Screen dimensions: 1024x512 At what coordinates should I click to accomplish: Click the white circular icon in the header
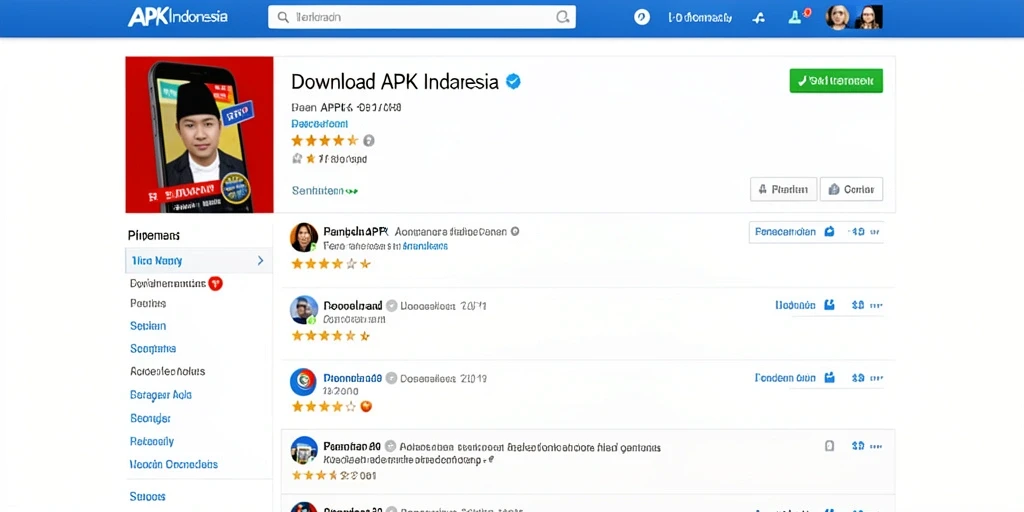coord(642,18)
